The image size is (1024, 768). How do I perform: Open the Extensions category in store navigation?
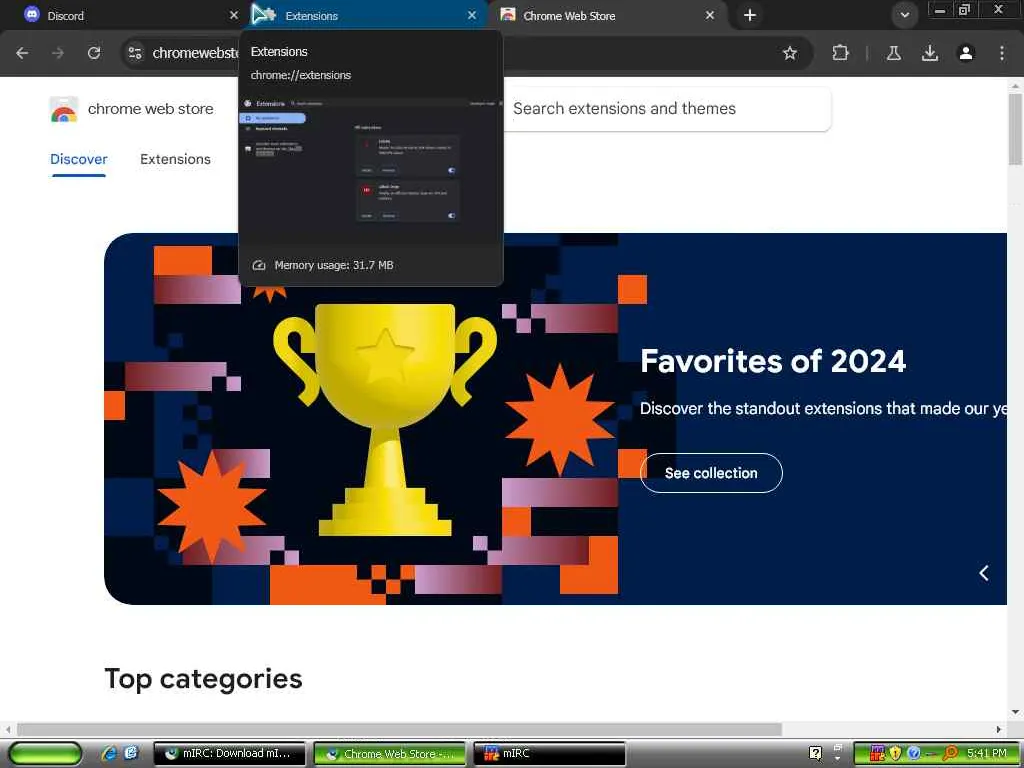click(x=175, y=159)
